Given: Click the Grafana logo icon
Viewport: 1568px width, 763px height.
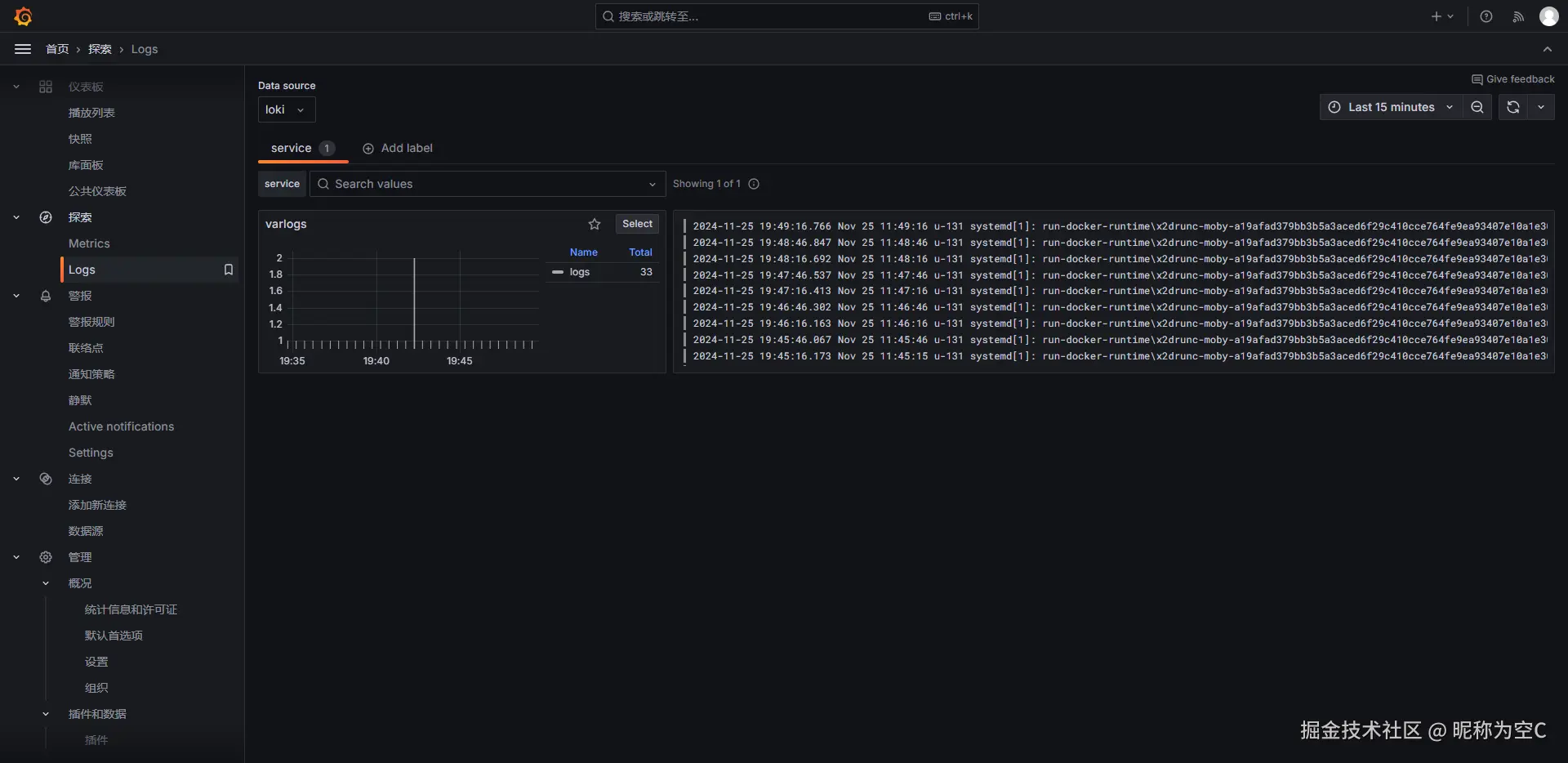Looking at the screenshot, I should 23,16.
